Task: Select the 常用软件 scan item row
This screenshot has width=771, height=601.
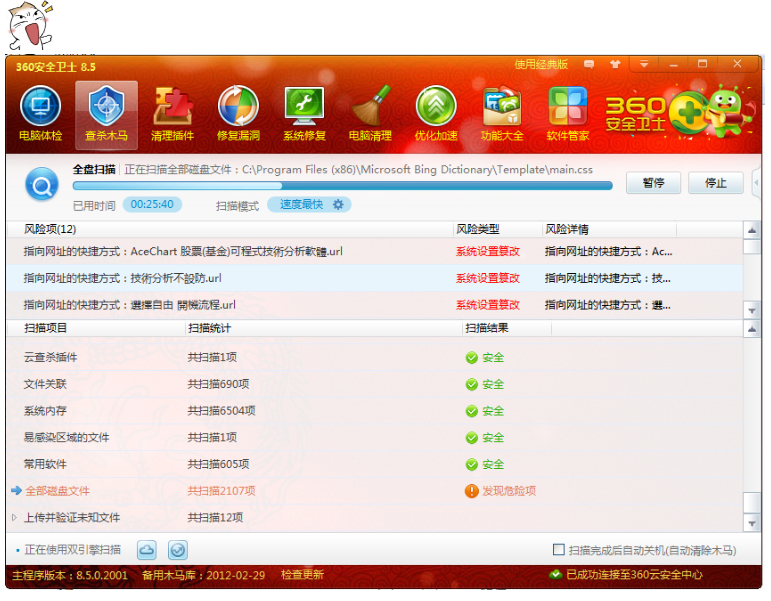Action: tap(375, 464)
